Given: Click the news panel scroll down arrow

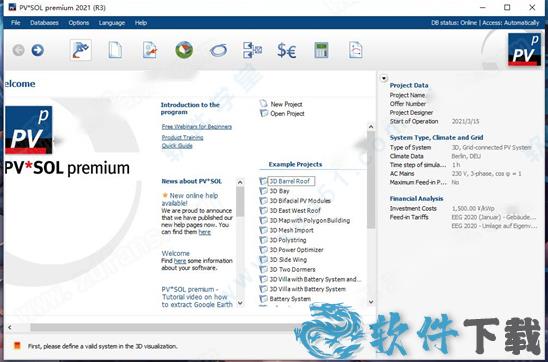Looking at the screenshot, I should tap(240, 303).
